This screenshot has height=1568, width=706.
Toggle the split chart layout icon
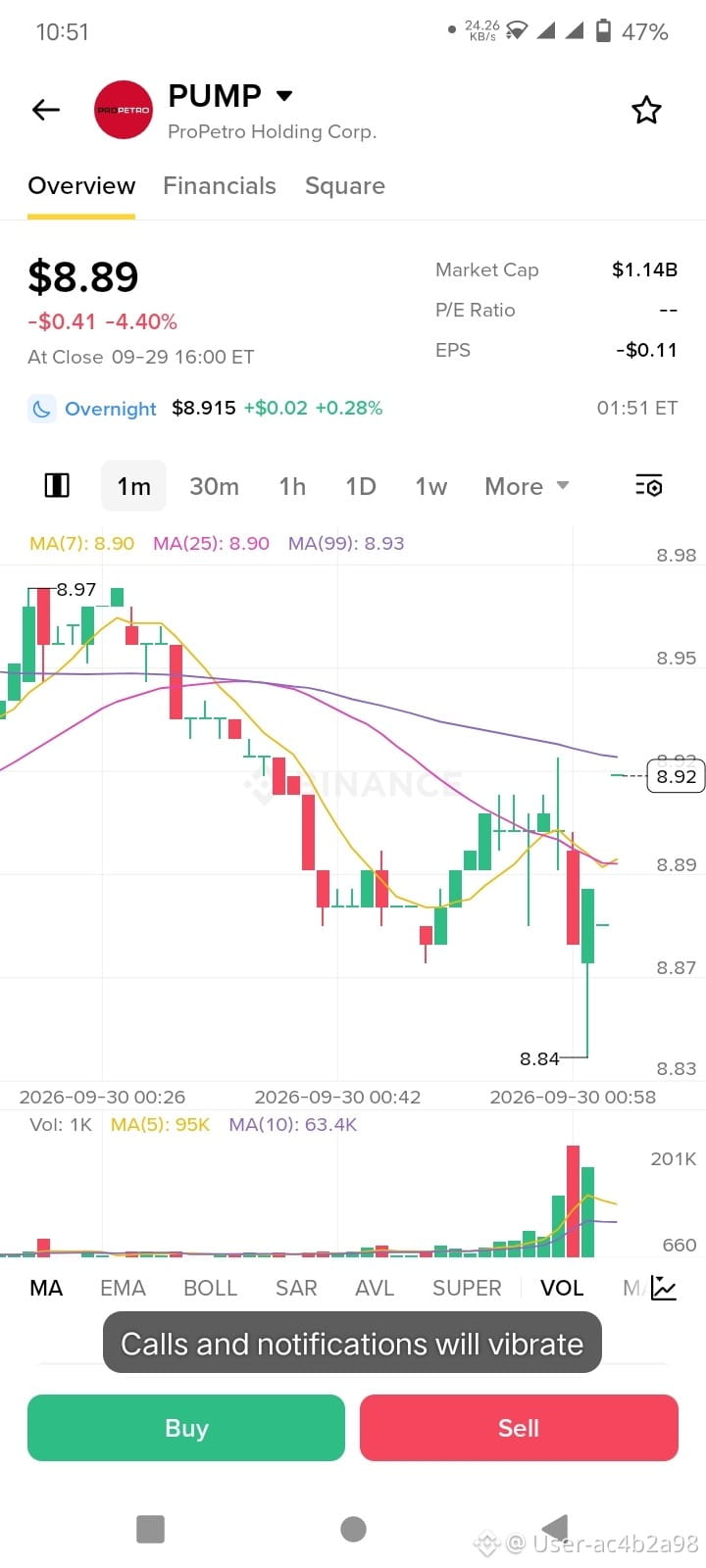[x=57, y=485]
